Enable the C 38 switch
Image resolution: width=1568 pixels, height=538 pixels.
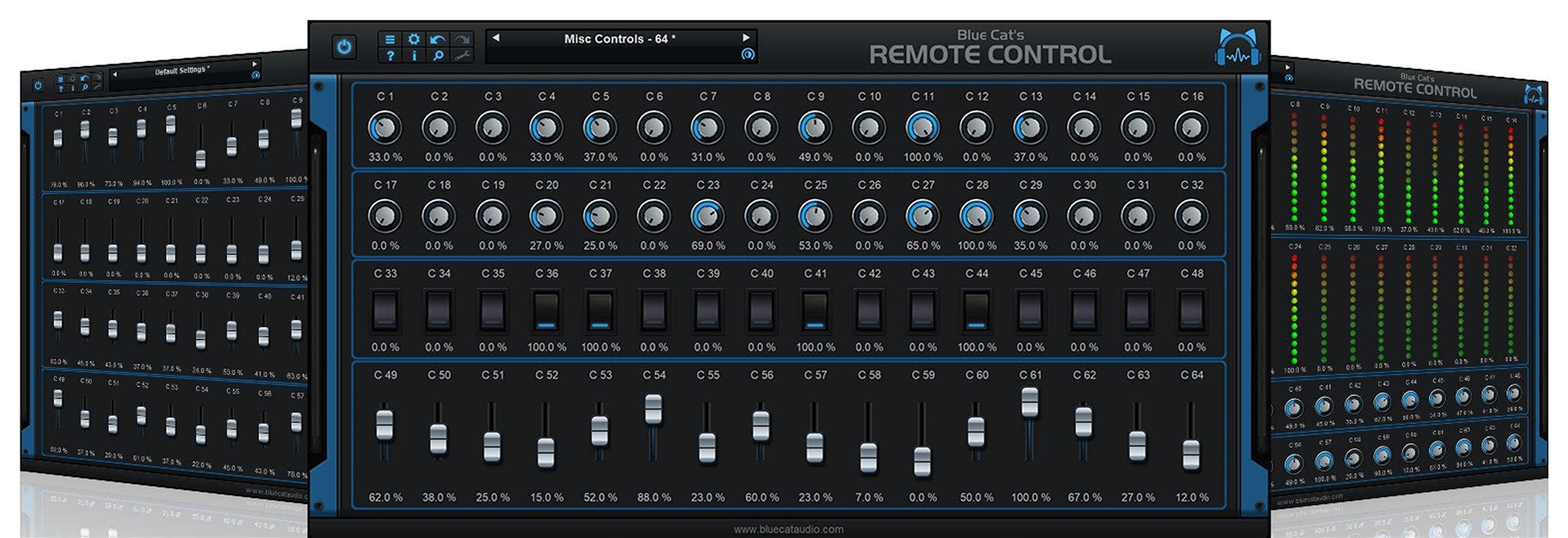pyautogui.click(x=654, y=311)
